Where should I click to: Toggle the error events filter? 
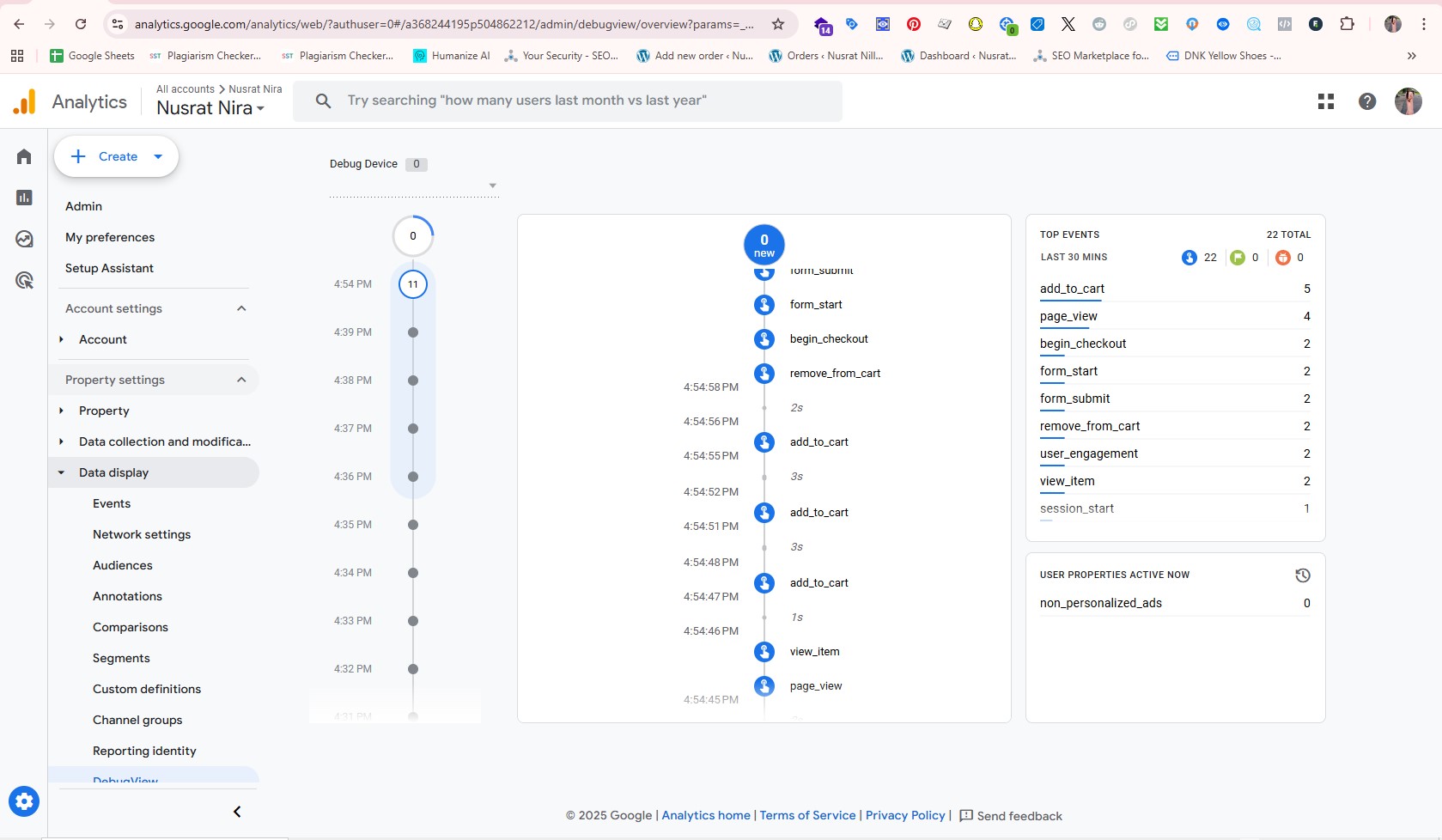(x=1283, y=257)
